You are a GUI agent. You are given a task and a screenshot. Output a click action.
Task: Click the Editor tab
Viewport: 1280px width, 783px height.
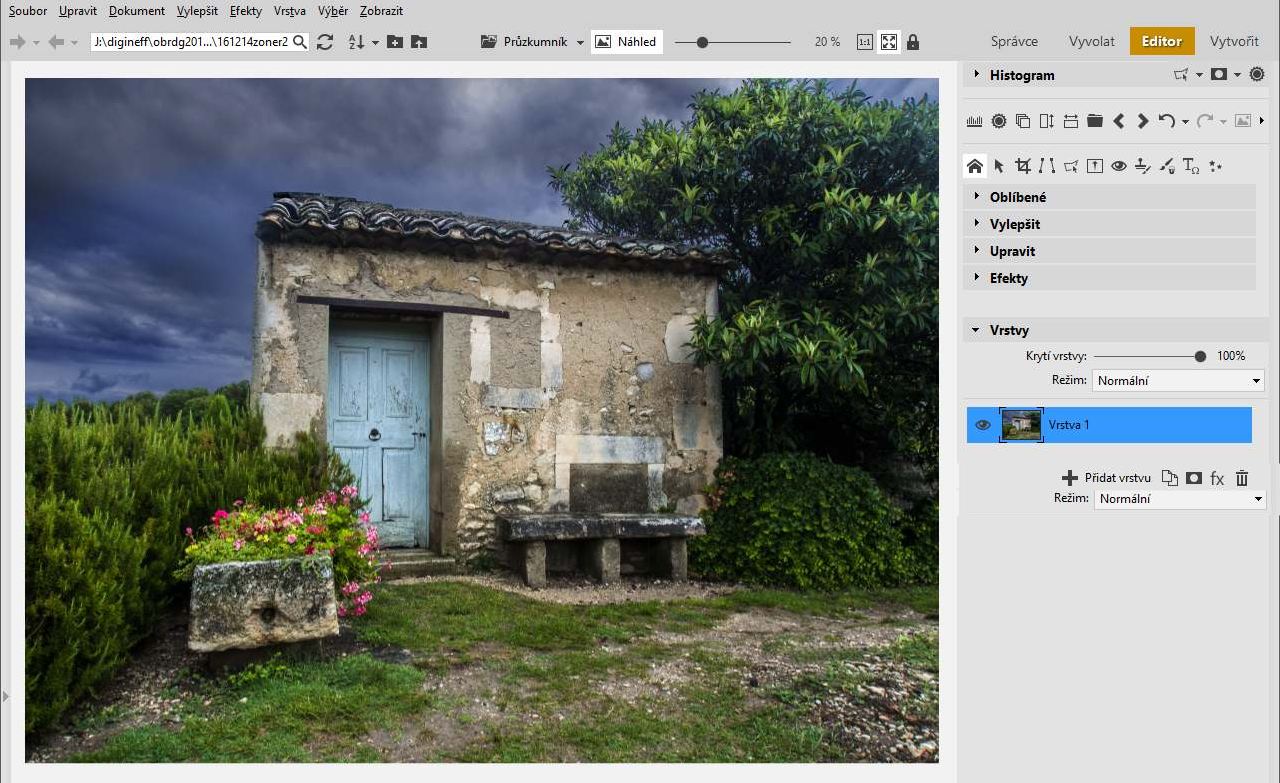[x=1162, y=42]
